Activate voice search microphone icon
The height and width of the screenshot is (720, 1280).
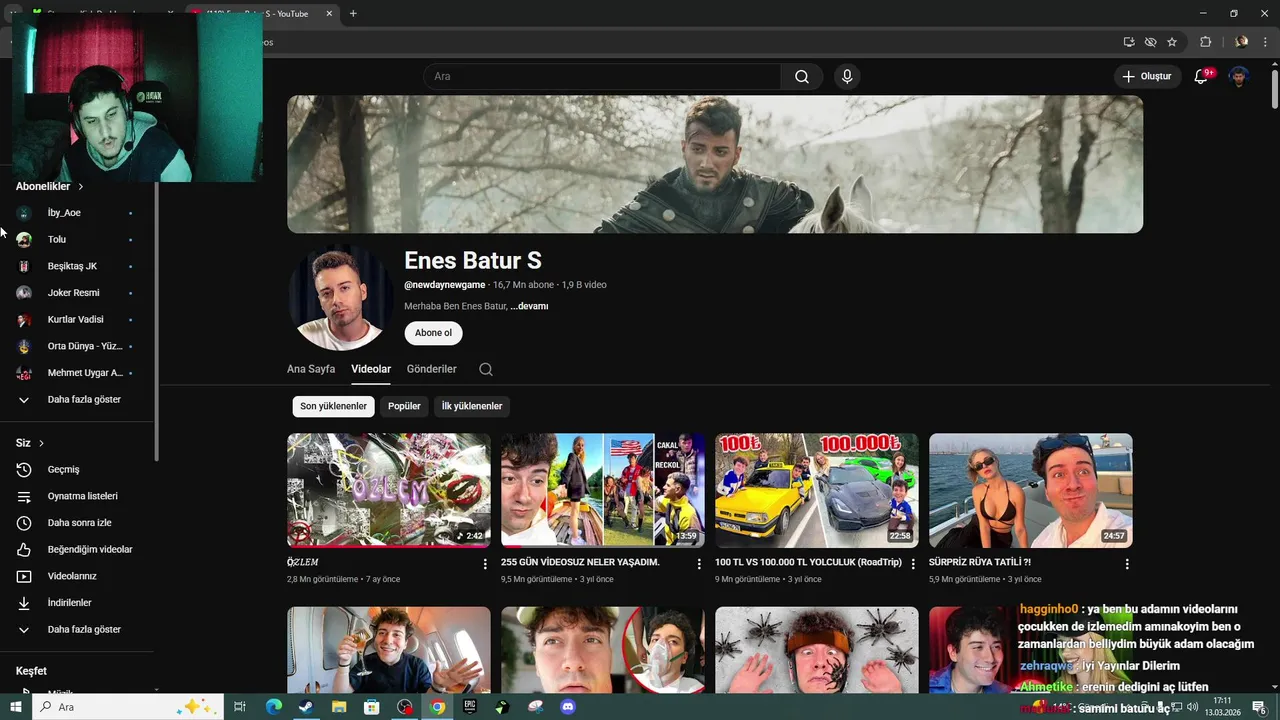click(847, 77)
